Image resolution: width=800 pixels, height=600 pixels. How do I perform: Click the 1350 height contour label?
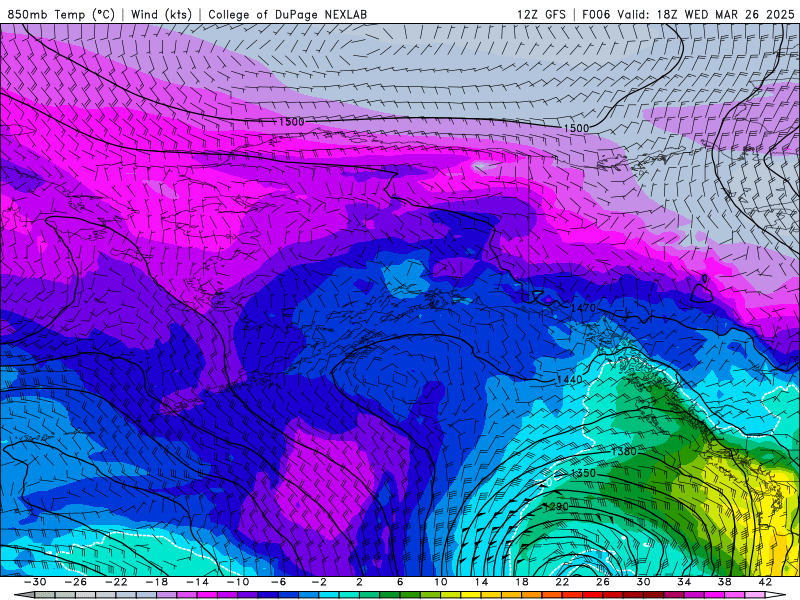[x=583, y=473]
